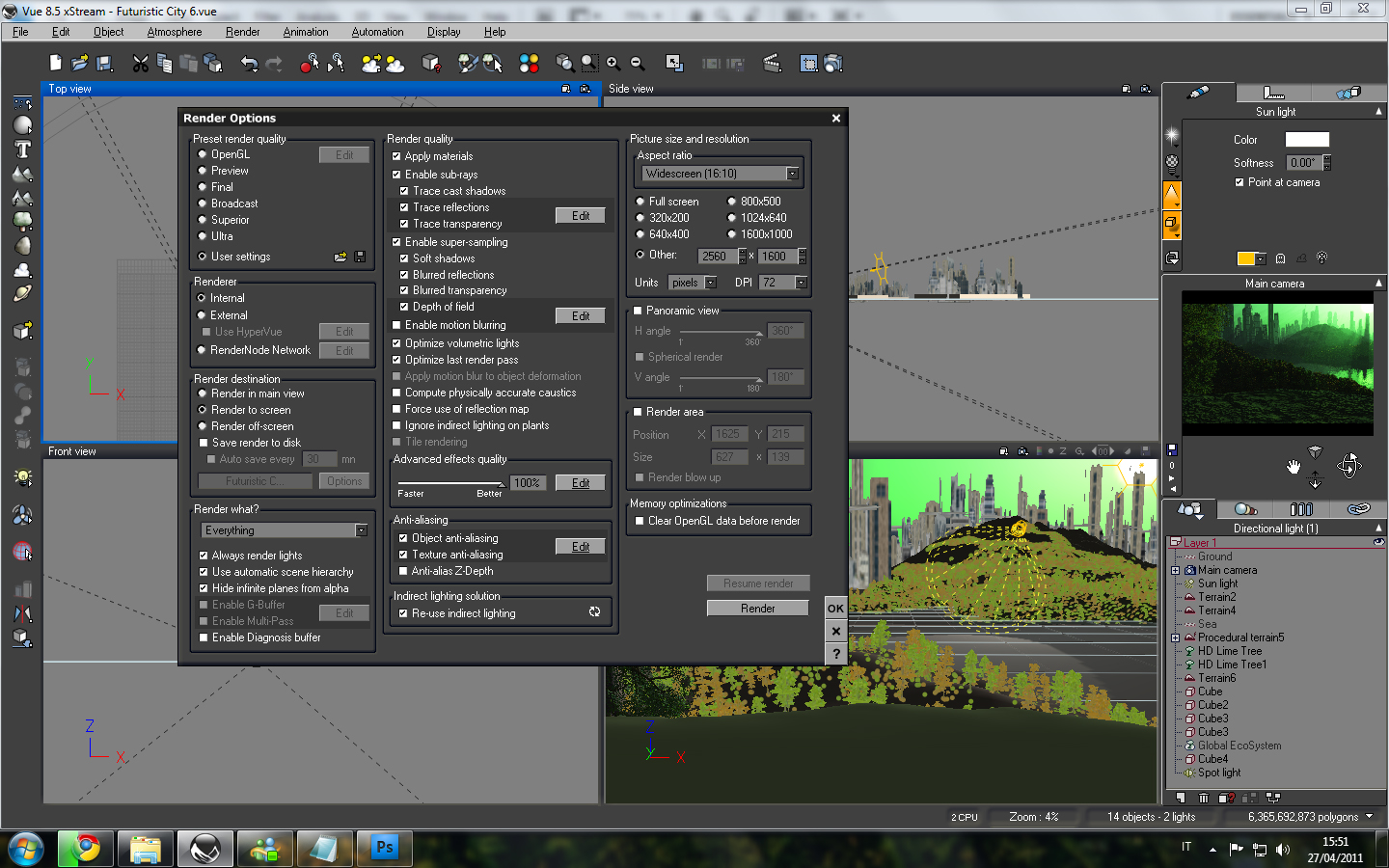Click OK in Render Options dialog
This screenshot has width=1389, height=868.
[835, 609]
